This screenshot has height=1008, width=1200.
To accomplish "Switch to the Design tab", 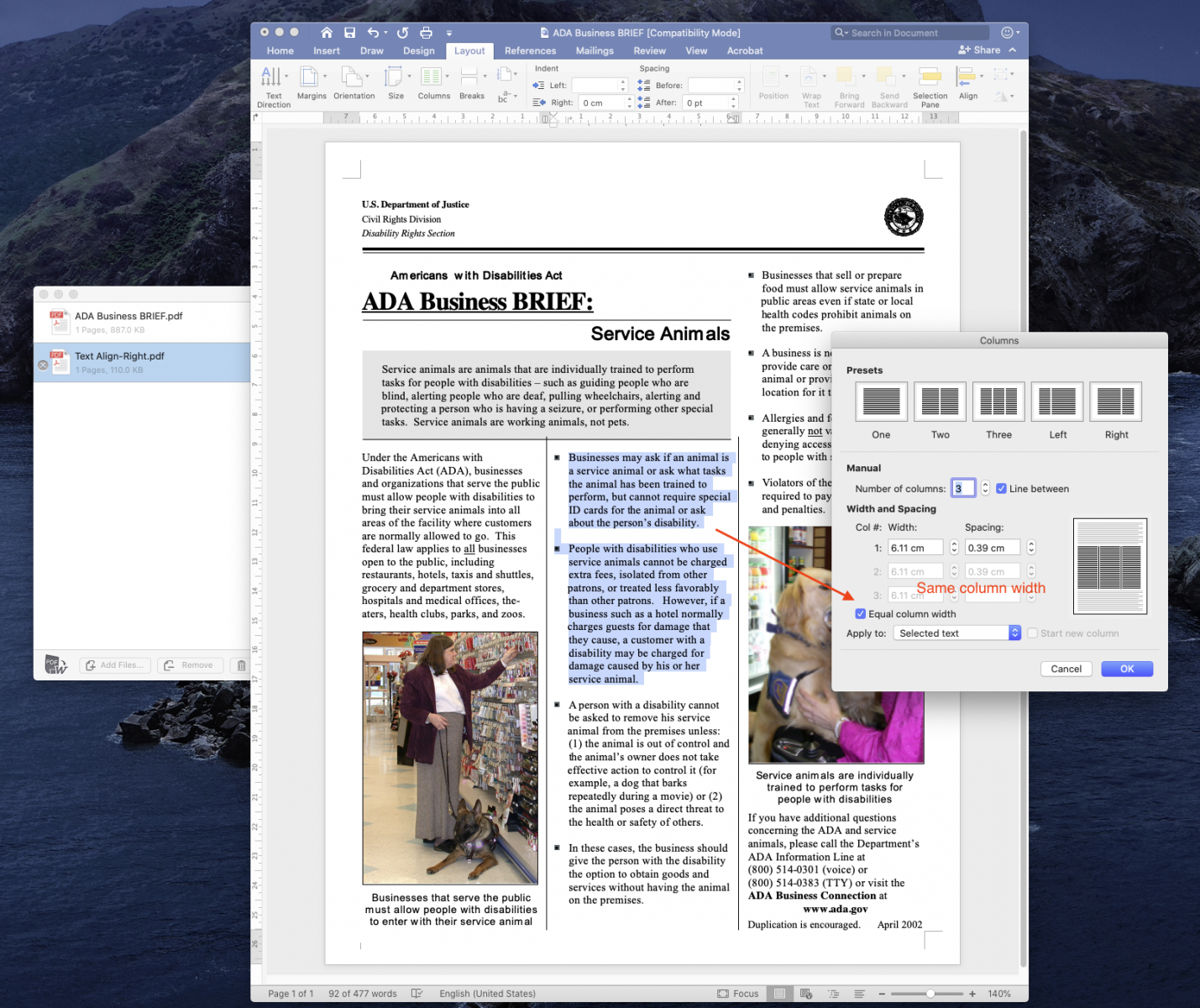I will [418, 51].
